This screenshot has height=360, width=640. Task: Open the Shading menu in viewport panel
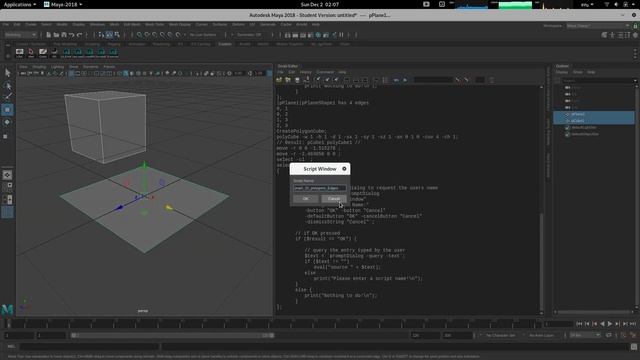coord(39,67)
